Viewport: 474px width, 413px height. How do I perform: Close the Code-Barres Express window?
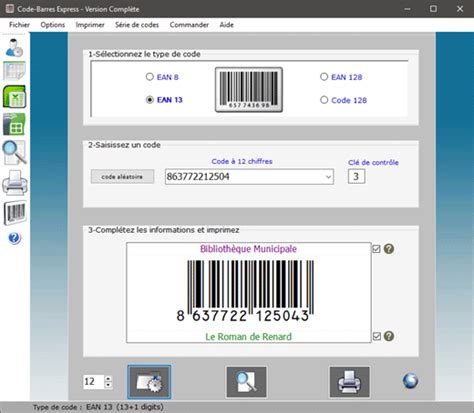click(460, 9)
